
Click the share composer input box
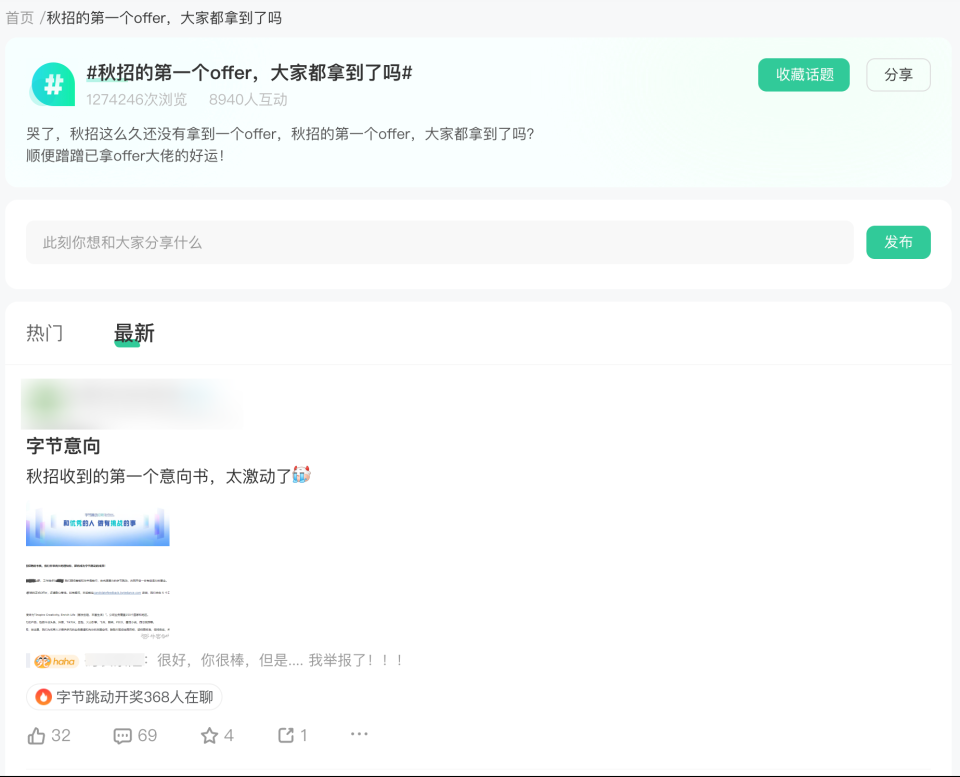coord(440,242)
